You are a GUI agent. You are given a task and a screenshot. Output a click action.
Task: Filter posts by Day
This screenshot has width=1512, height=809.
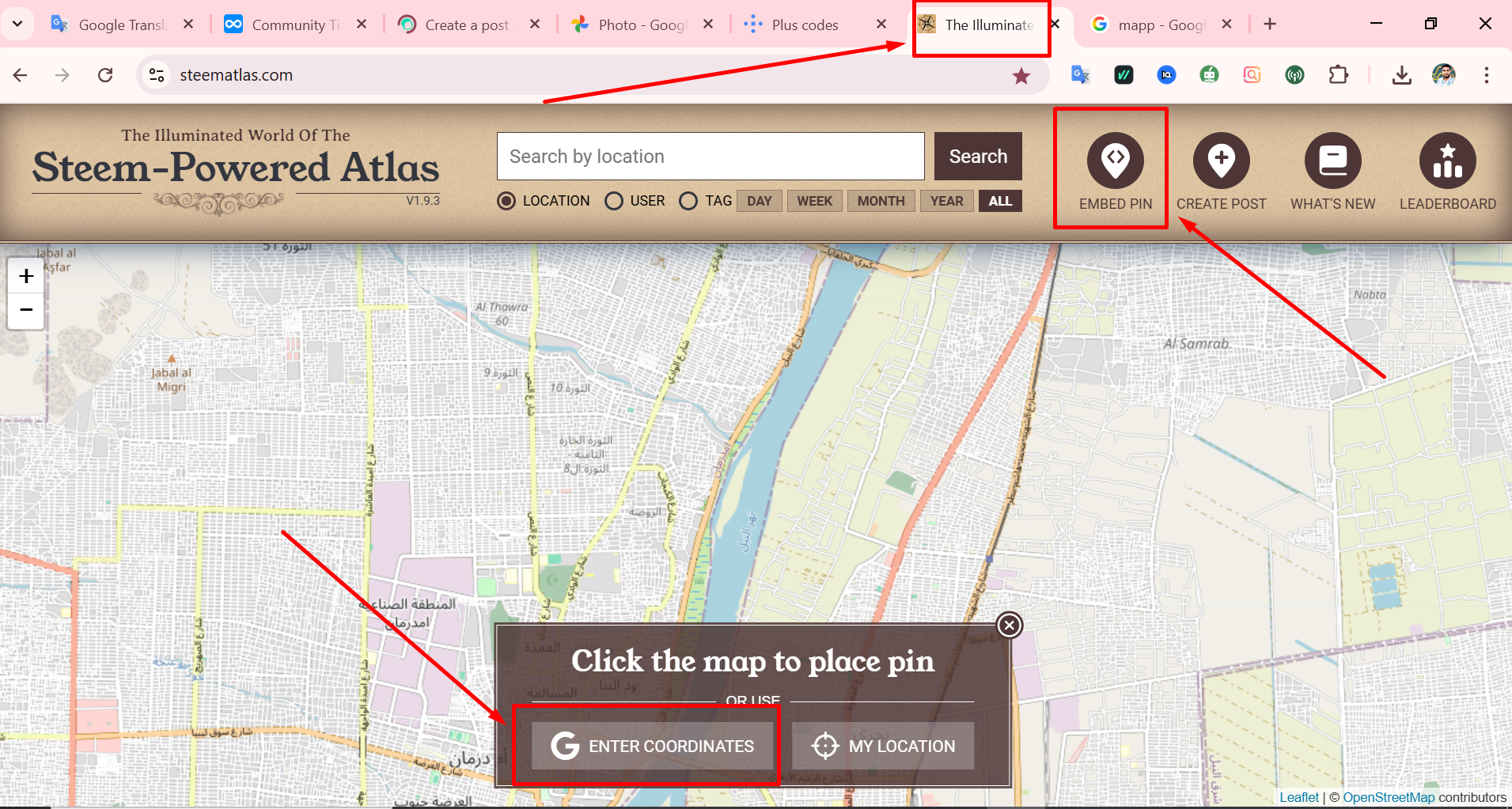coord(760,201)
